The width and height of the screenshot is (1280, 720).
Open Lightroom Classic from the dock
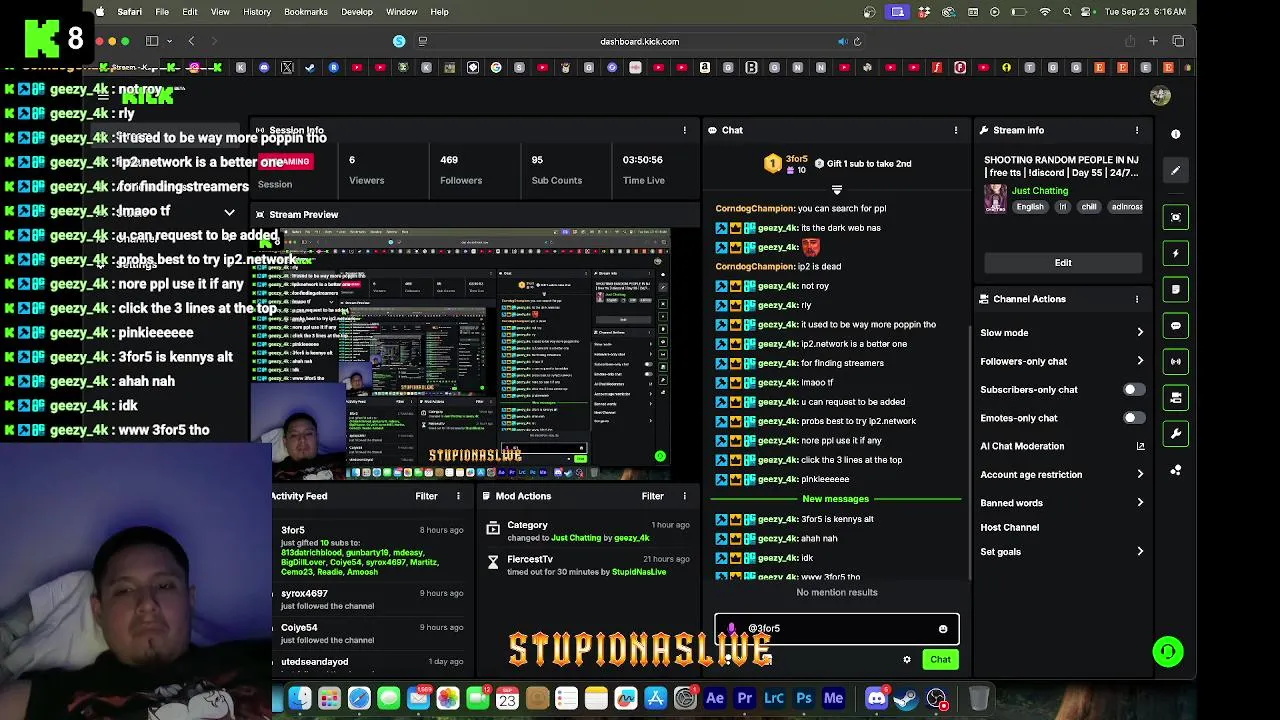pos(774,698)
